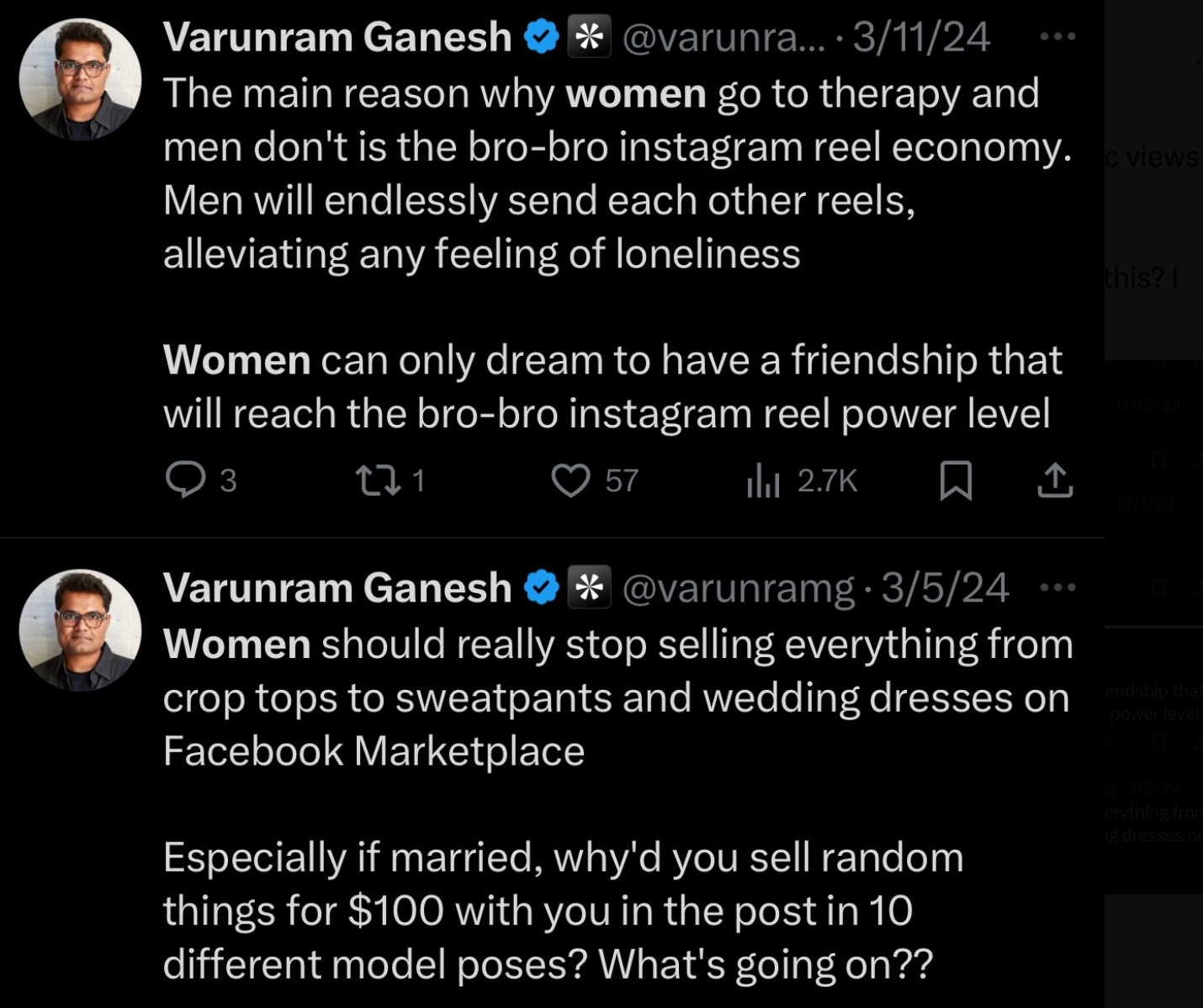Open more options on the 3/11/24 tweet
The width and height of the screenshot is (1203, 1008).
tap(1058, 37)
